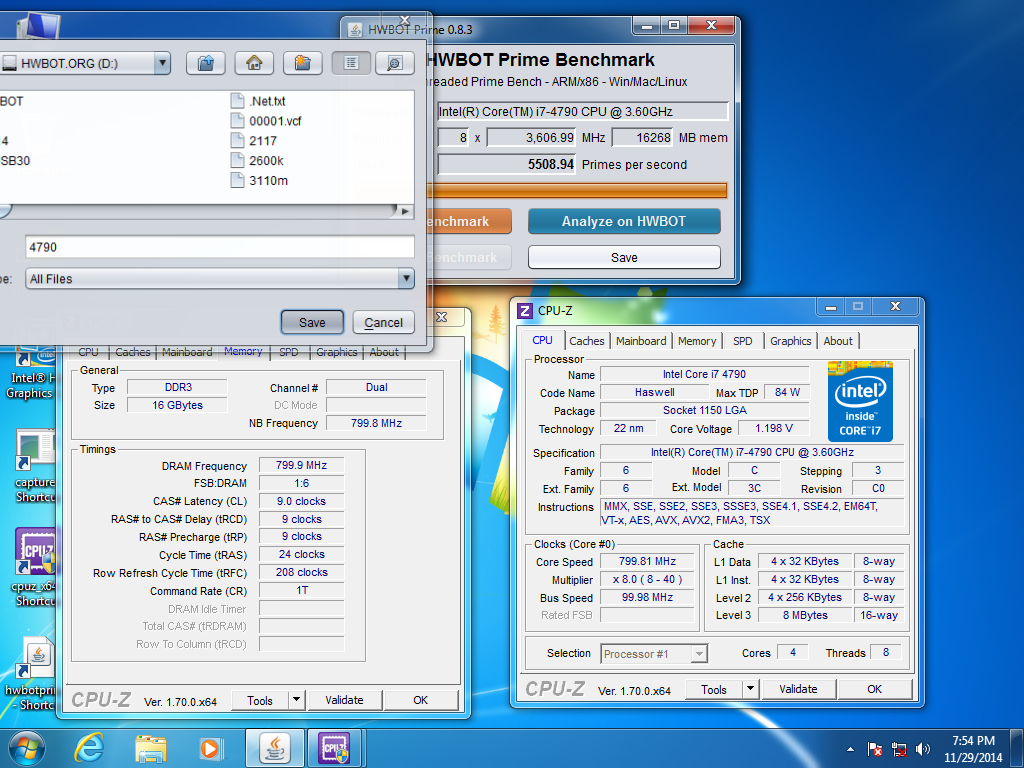This screenshot has width=1024, height=768.
Task: Click the Core Speed 799.81 MHz value
Action: (647, 561)
